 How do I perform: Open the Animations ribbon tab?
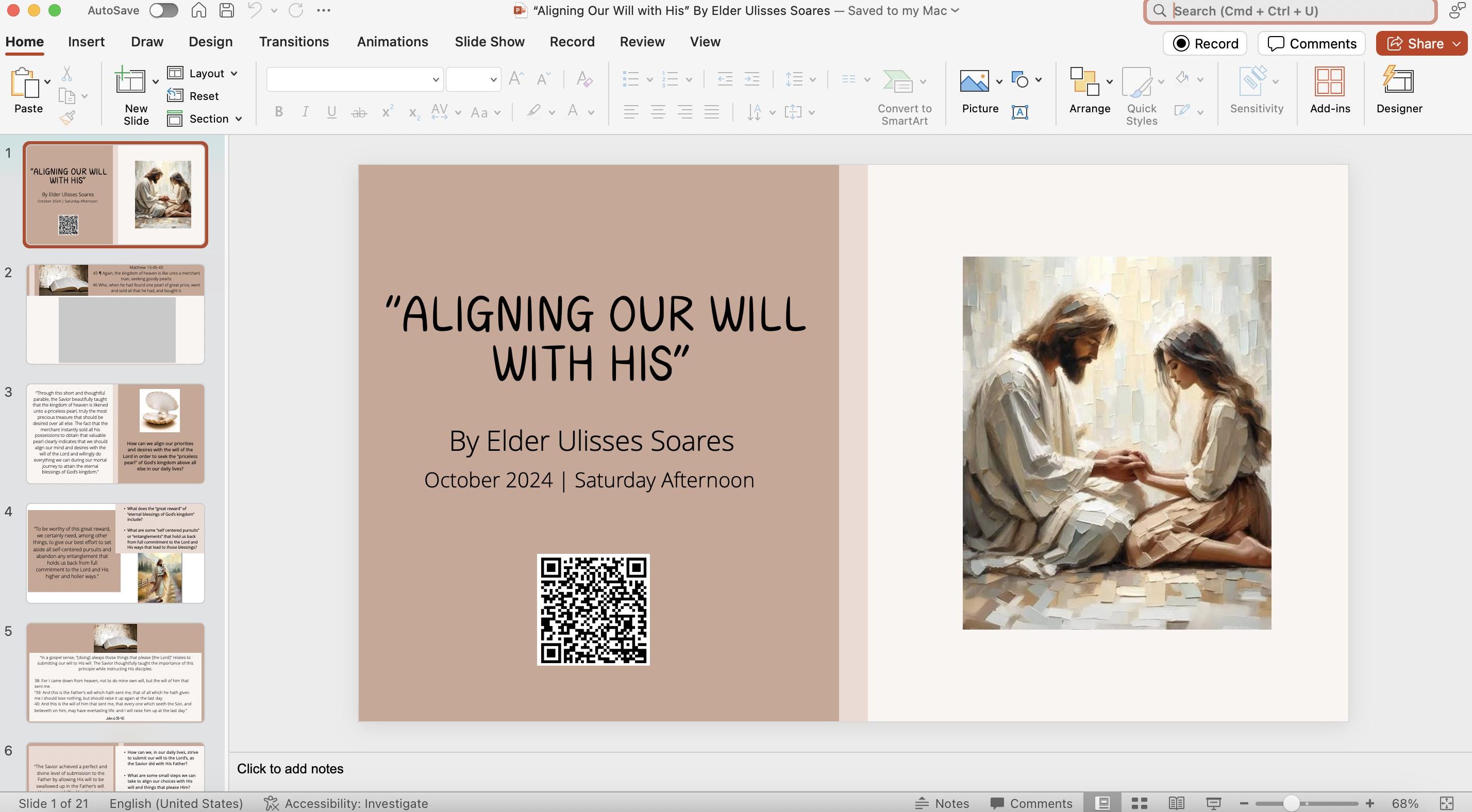pyautogui.click(x=393, y=41)
